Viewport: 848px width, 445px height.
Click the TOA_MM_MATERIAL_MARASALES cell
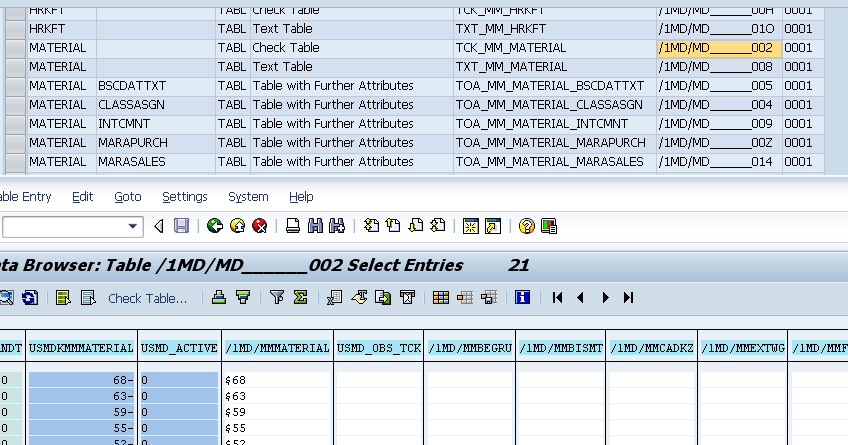(x=555, y=162)
